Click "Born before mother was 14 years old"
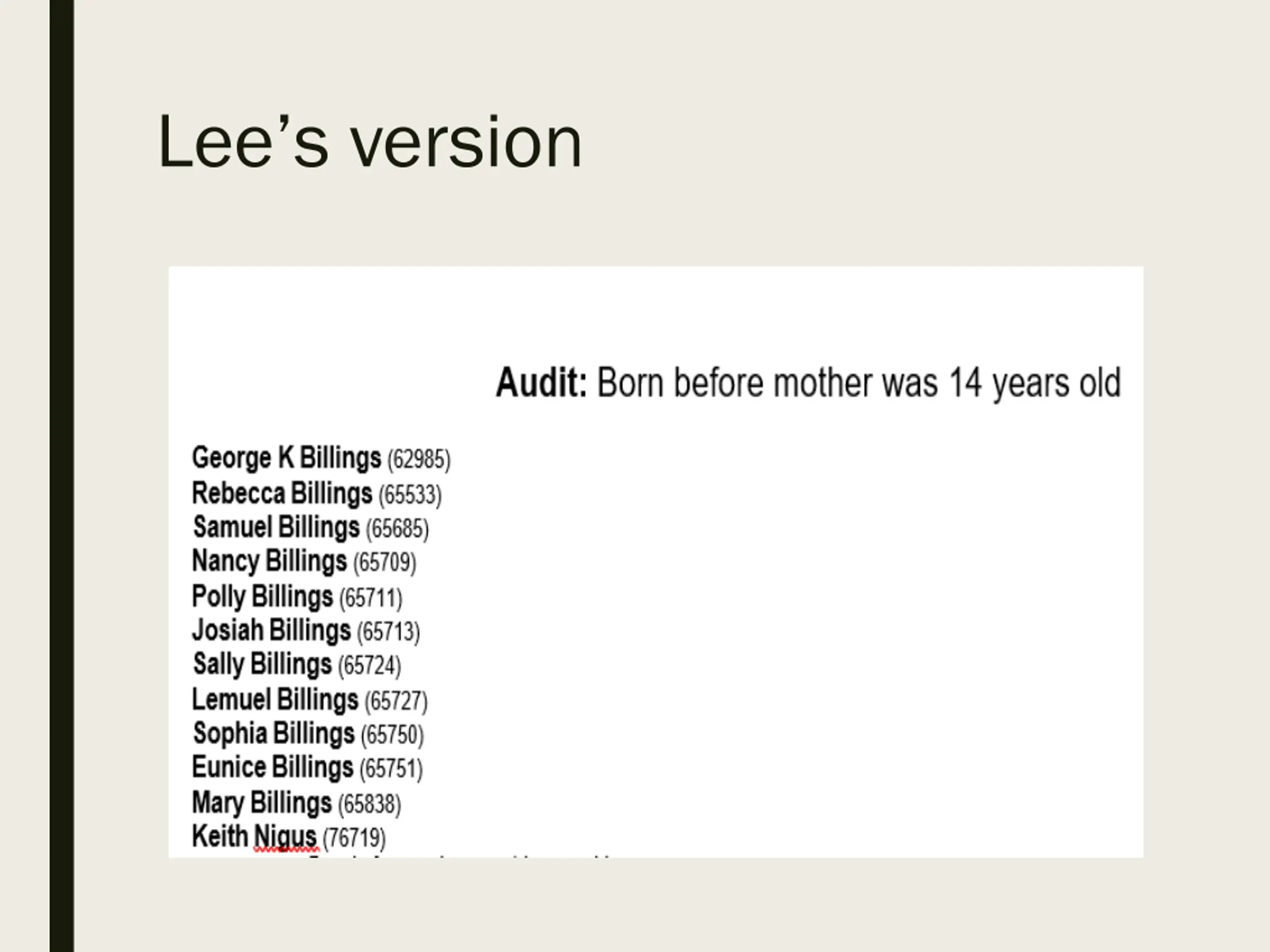The image size is (1270, 952). [x=859, y=383]
